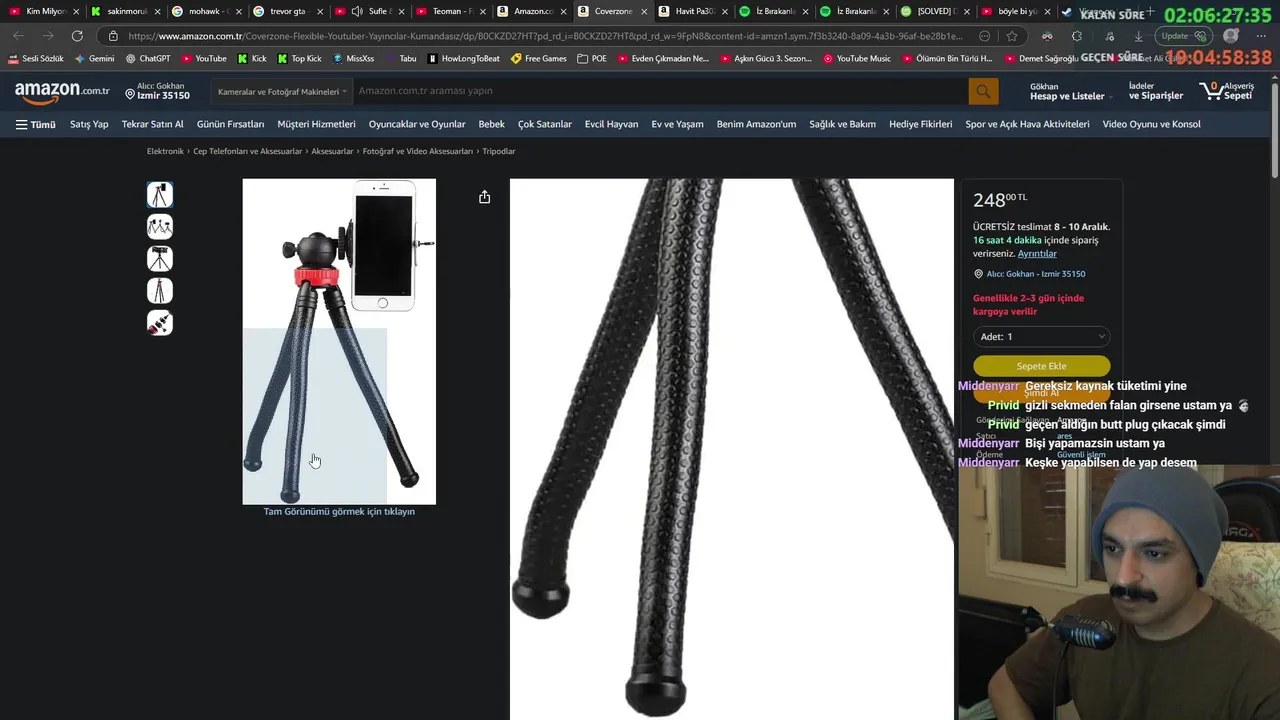
Task: Open the Ayrıntılar delivery details link
Action: point(1037,254)
